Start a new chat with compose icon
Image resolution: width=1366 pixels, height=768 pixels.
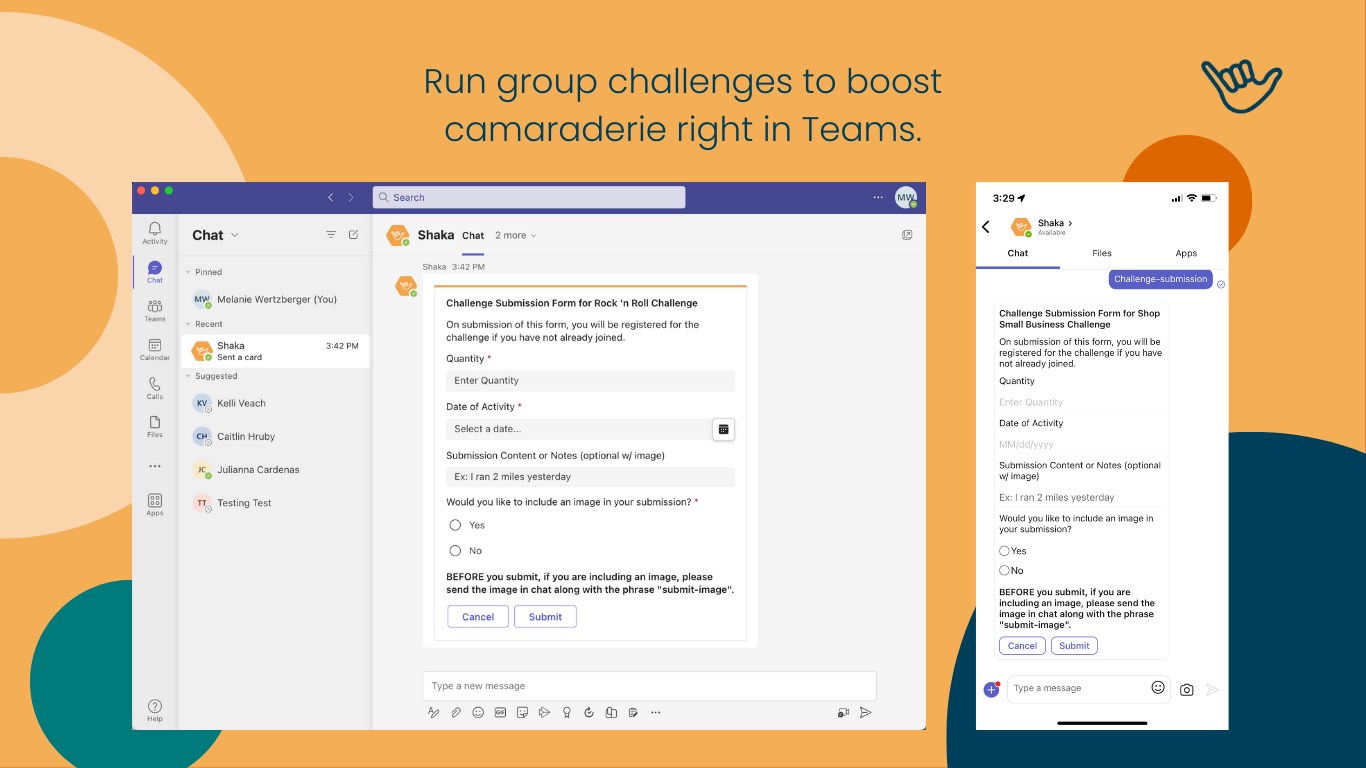pyautogui.click(x=353, y=235)
